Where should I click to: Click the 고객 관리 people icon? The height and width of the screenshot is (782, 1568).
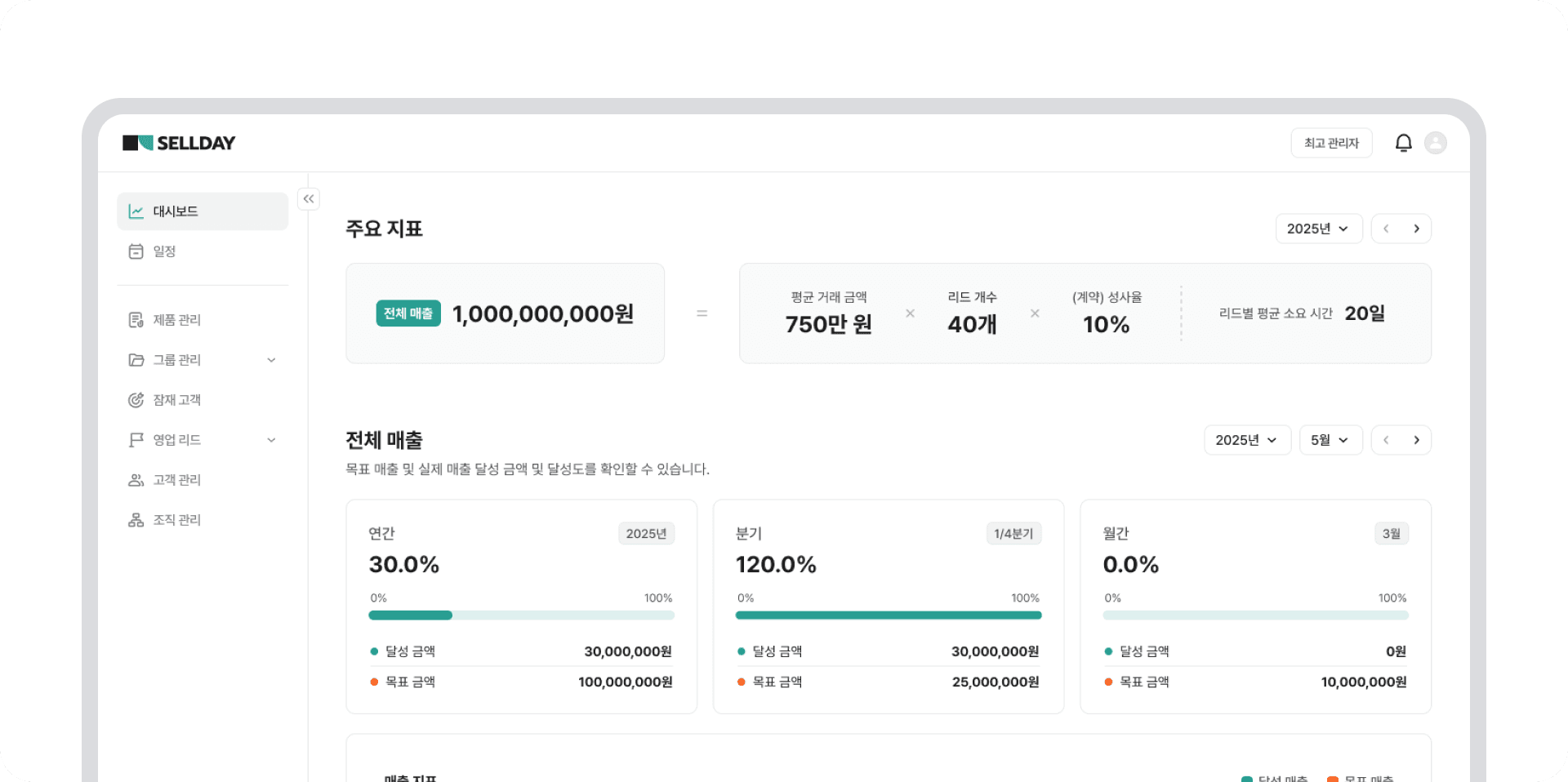[x=136, y=479]
